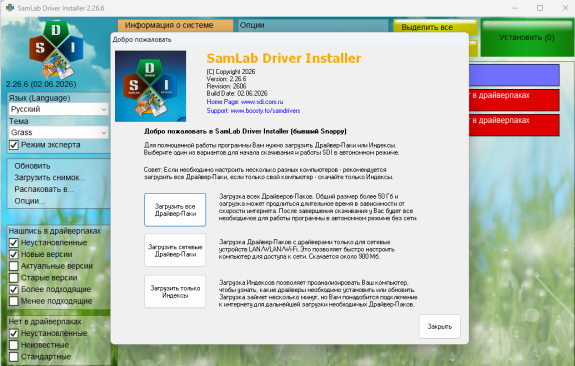Click the Закрыть button in the welcome dialog
575x366 pixels.
[440, 326]
